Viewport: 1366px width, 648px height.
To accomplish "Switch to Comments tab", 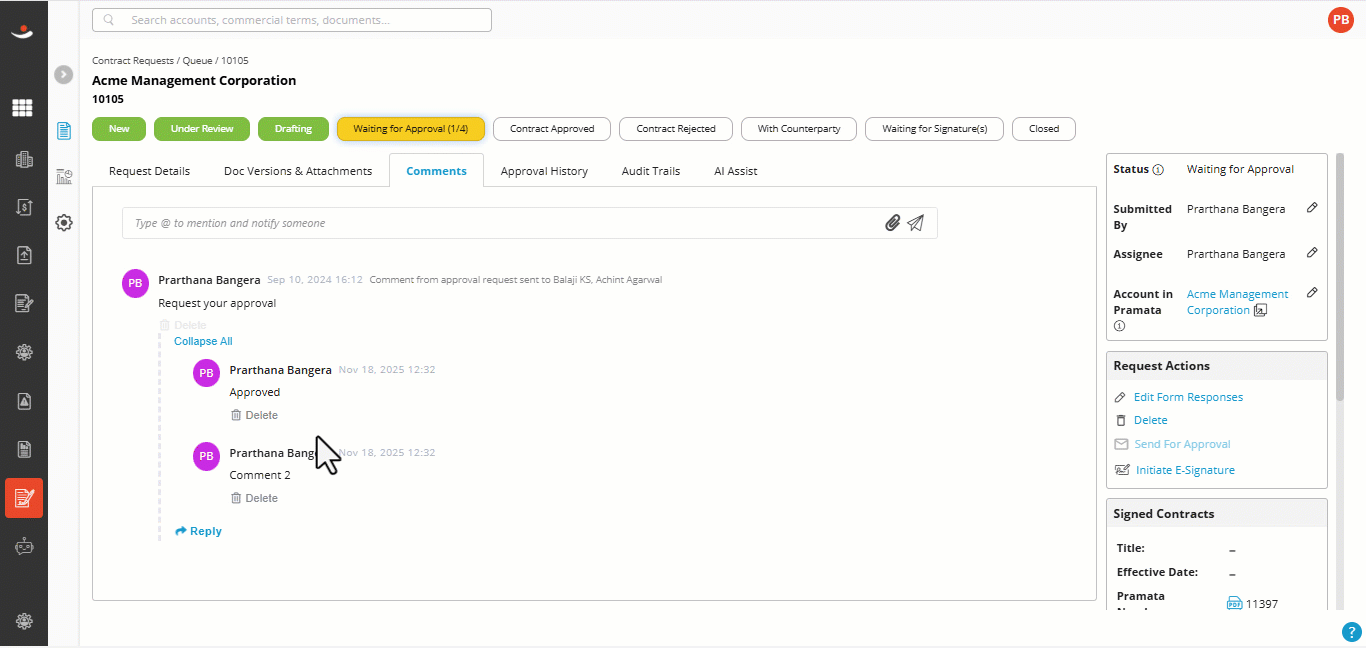I will 436,171.
